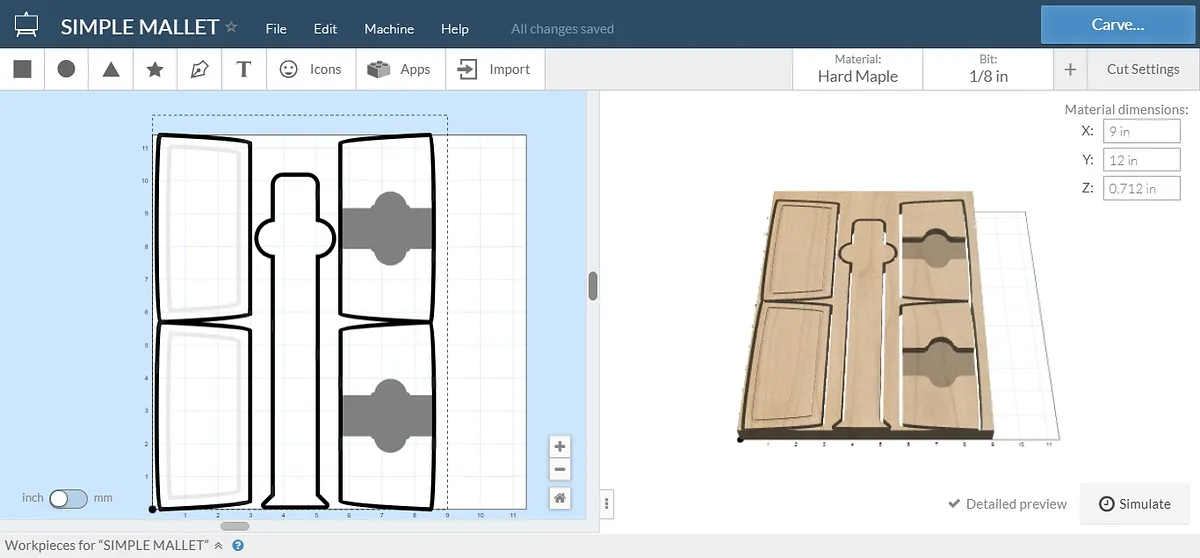Image resolution: width=1200 pixels, height=558 pixels.
Task: Click the Z material dimension field
Action: [1141, 188]
